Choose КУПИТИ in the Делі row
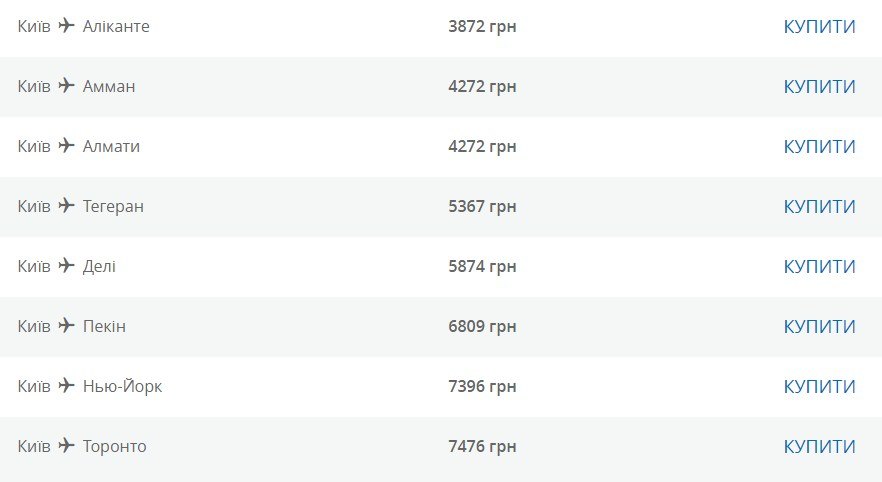The image size is (882, 482). pyautogui.click(x=820, y=267)
